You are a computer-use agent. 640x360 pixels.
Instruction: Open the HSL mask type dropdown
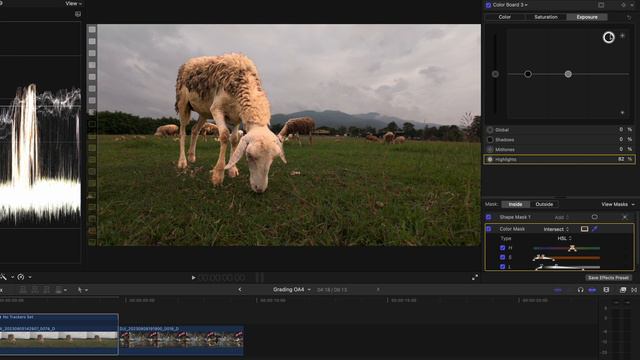[x=564, y=238]
